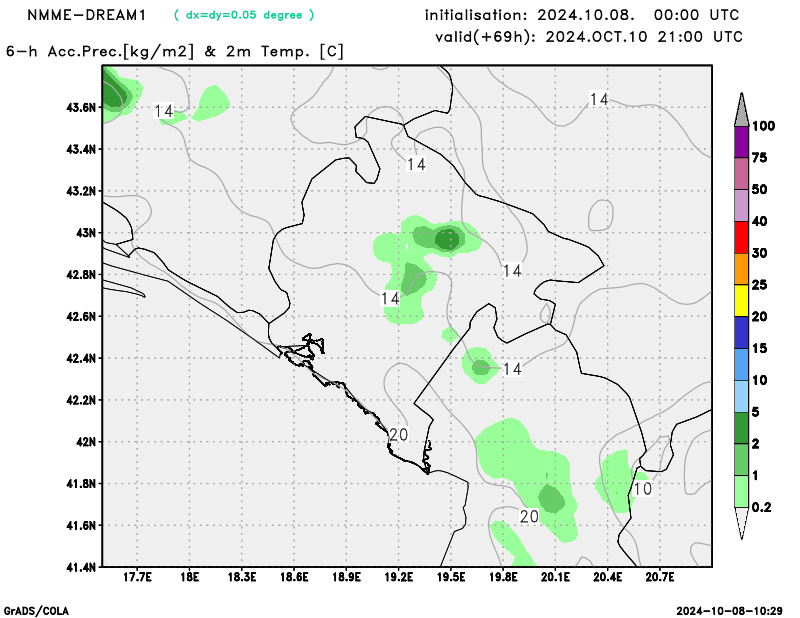Click the 2024-10-08-10:29 timestamp

pyautogui.click(x=730, y=611)
